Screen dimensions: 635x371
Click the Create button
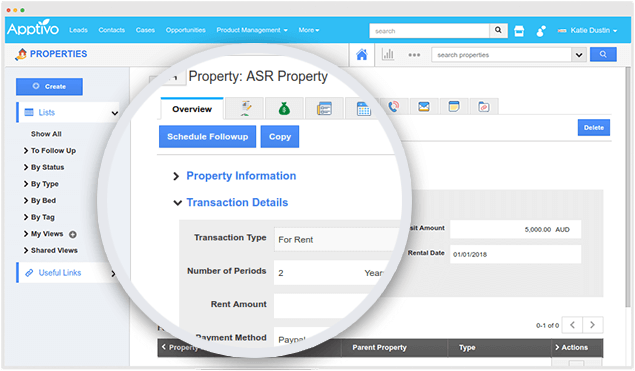pyautogui.click(x=49, y=87)
